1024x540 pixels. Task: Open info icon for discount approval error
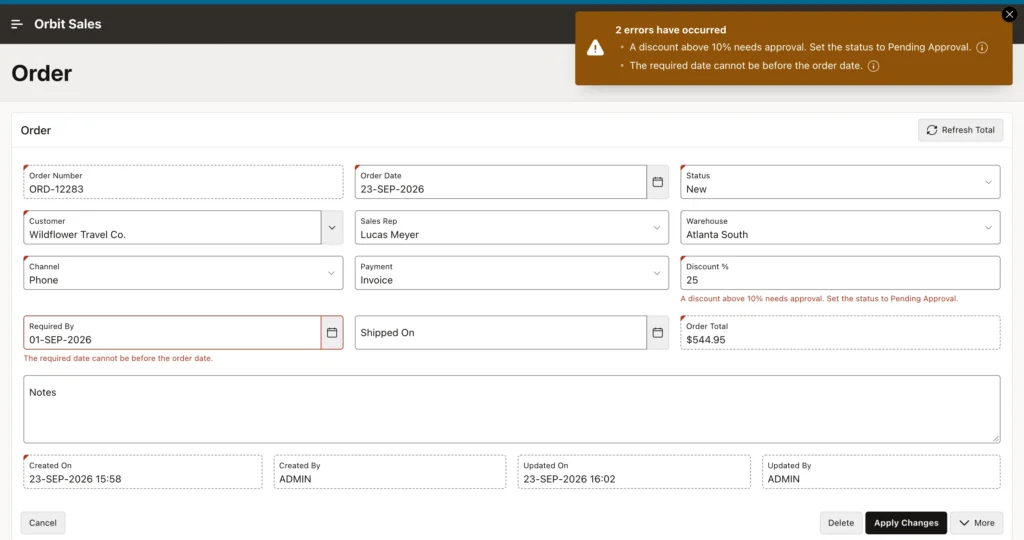pos(982,48)
